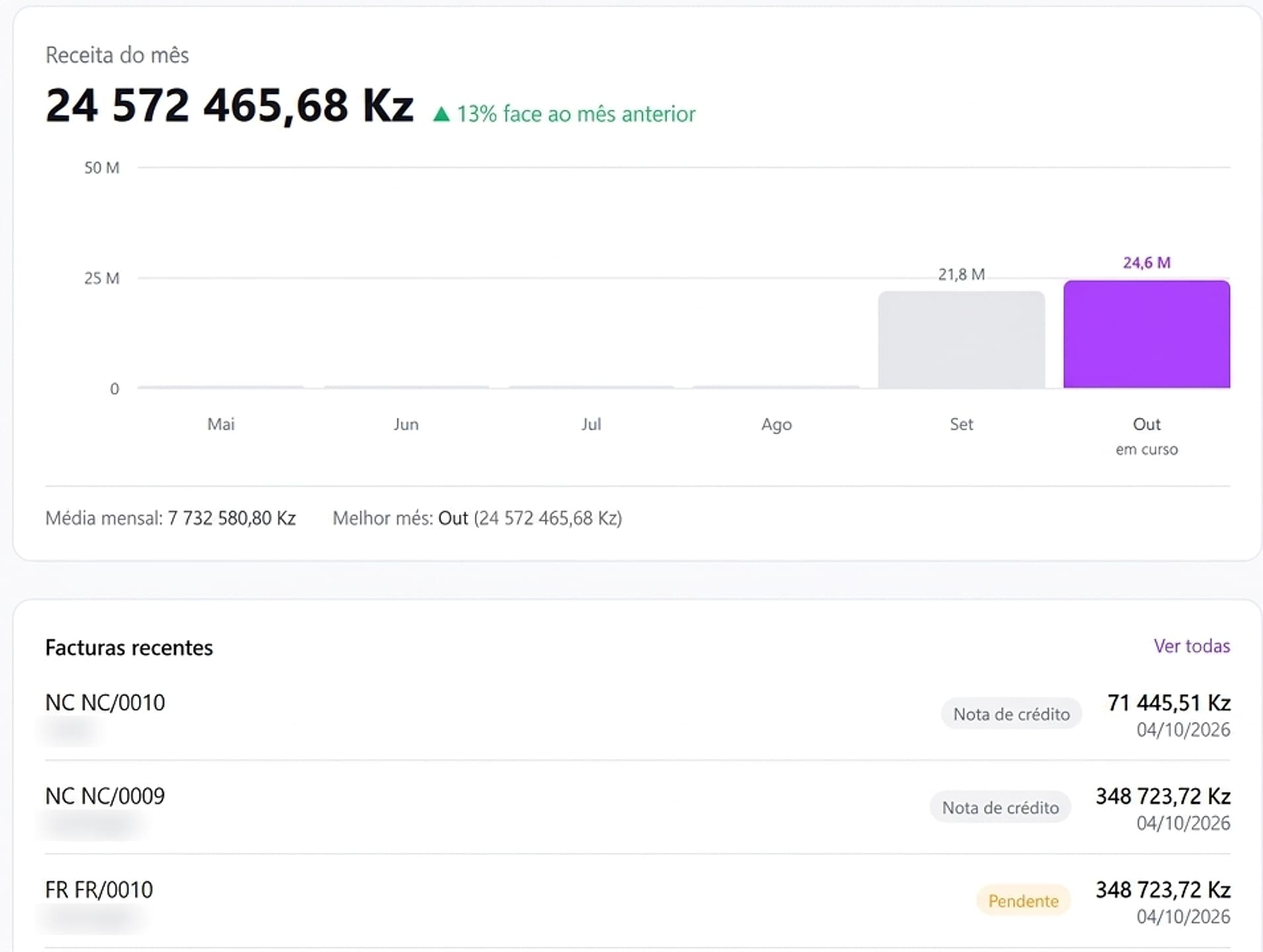Click the Pendente status badge
This screenshot has width=1263, height=952.
[1023, 901]
